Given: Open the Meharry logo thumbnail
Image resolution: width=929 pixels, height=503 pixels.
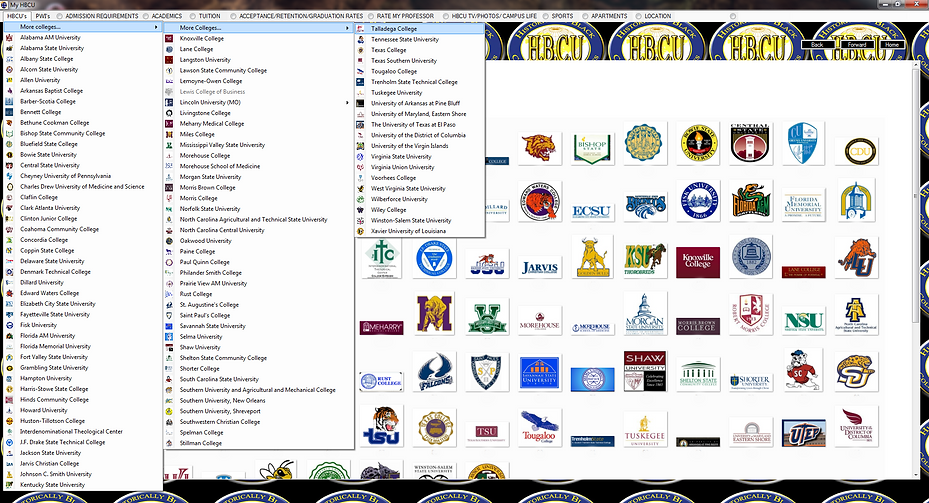Looking at the screenshot, I should pos(382,328).
